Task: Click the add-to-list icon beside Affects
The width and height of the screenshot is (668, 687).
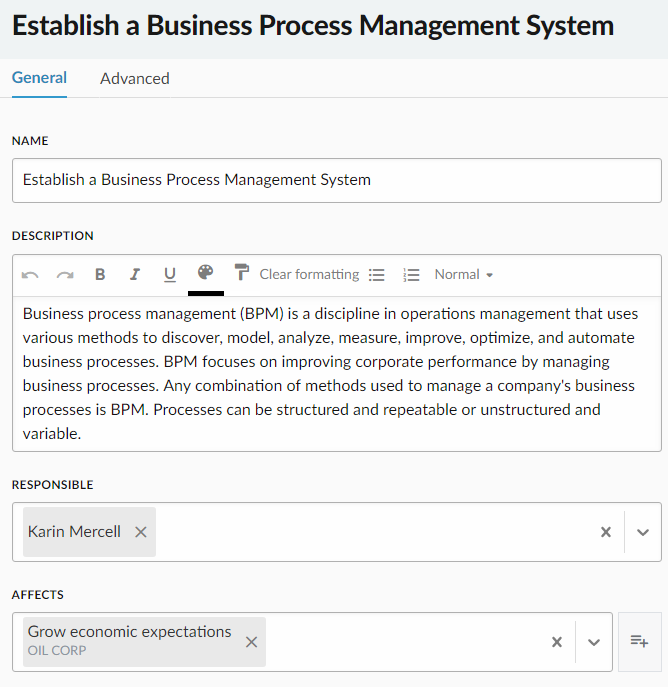Action: 640,641
